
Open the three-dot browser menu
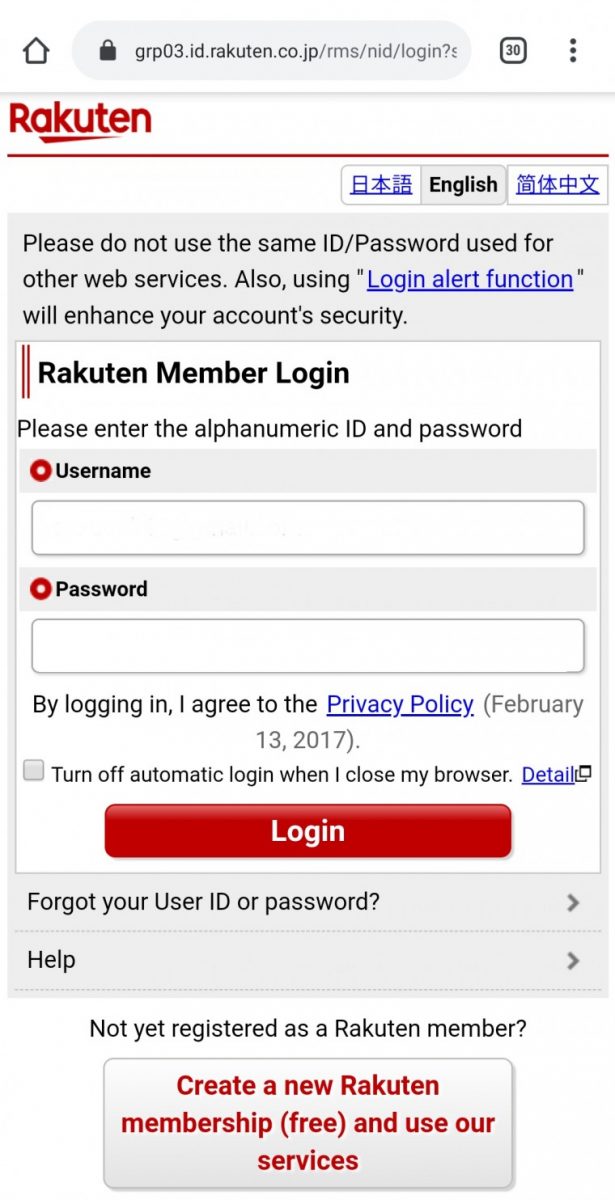[573, 51]
